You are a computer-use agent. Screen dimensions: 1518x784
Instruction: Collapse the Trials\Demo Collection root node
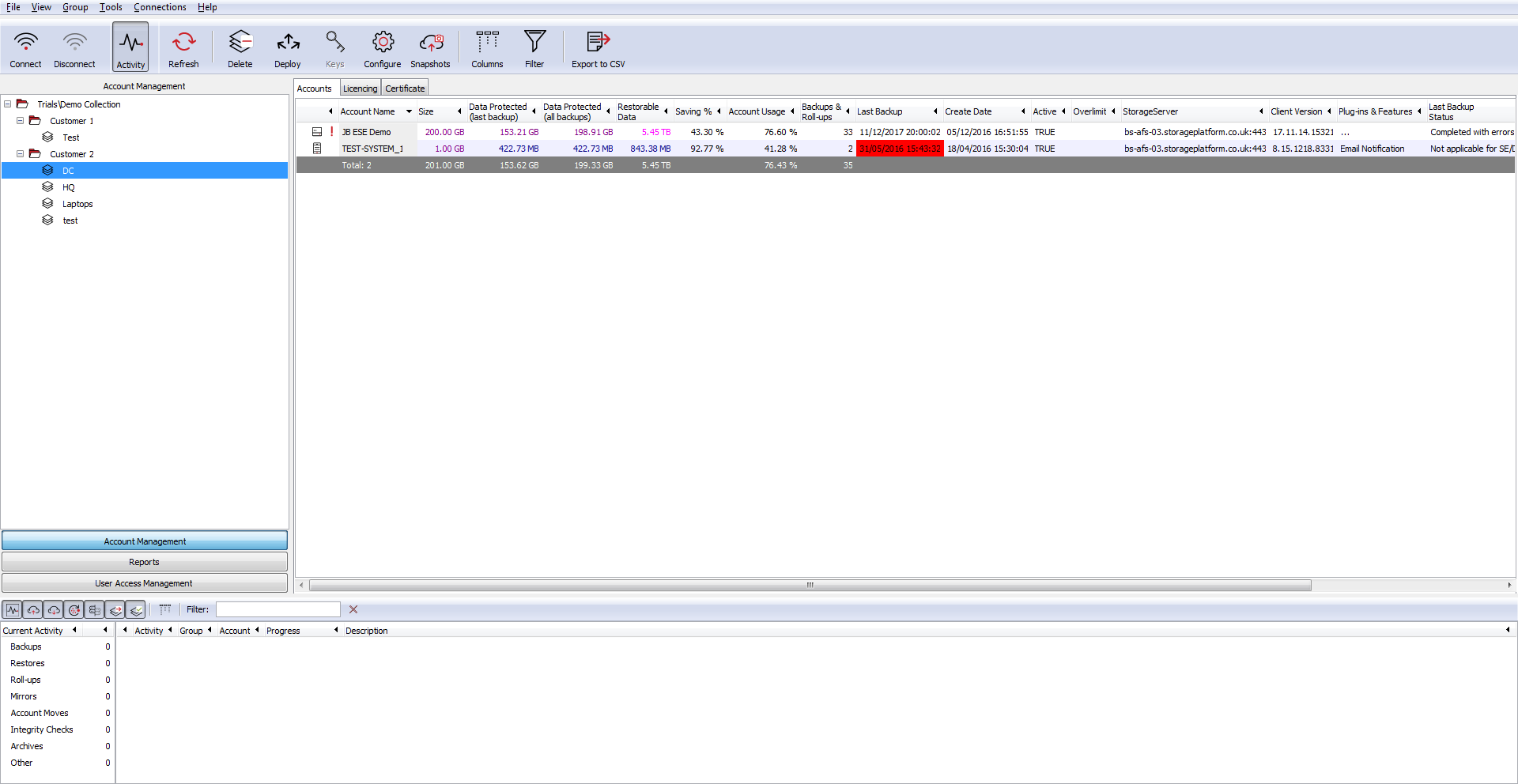pos(8,104)
